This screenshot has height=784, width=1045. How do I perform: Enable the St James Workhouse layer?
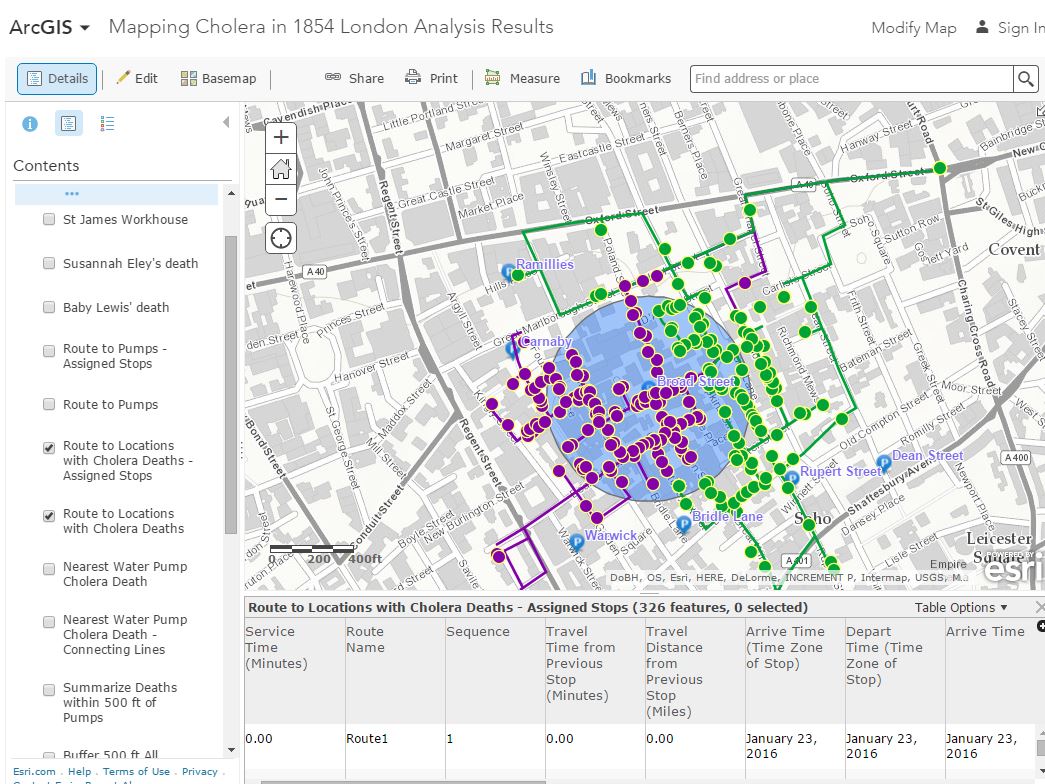click(x=48, y=218)
